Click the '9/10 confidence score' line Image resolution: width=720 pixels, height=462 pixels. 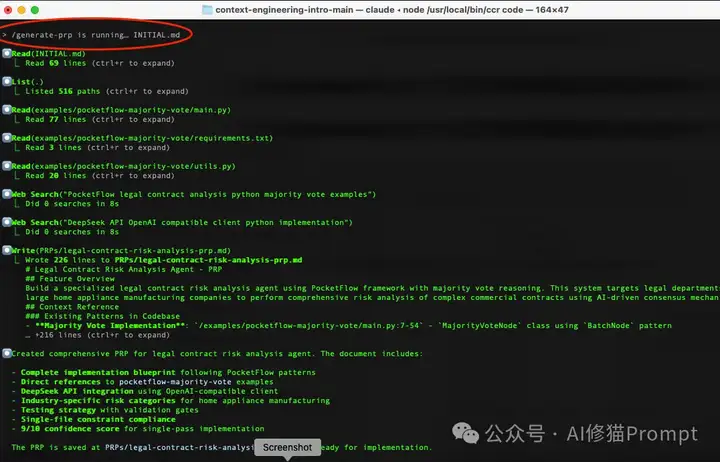click(138, 428)
